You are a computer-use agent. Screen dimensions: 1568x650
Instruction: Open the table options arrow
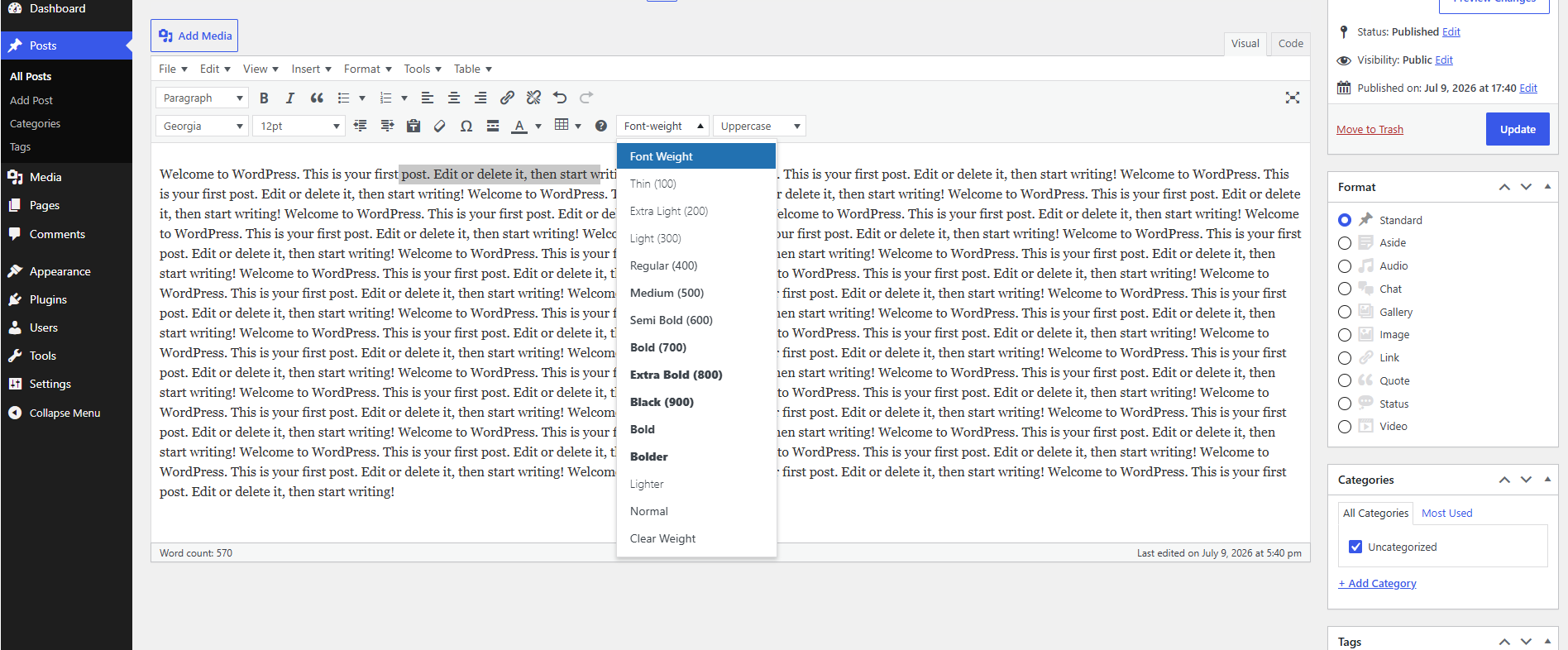(x=578, y=126)
